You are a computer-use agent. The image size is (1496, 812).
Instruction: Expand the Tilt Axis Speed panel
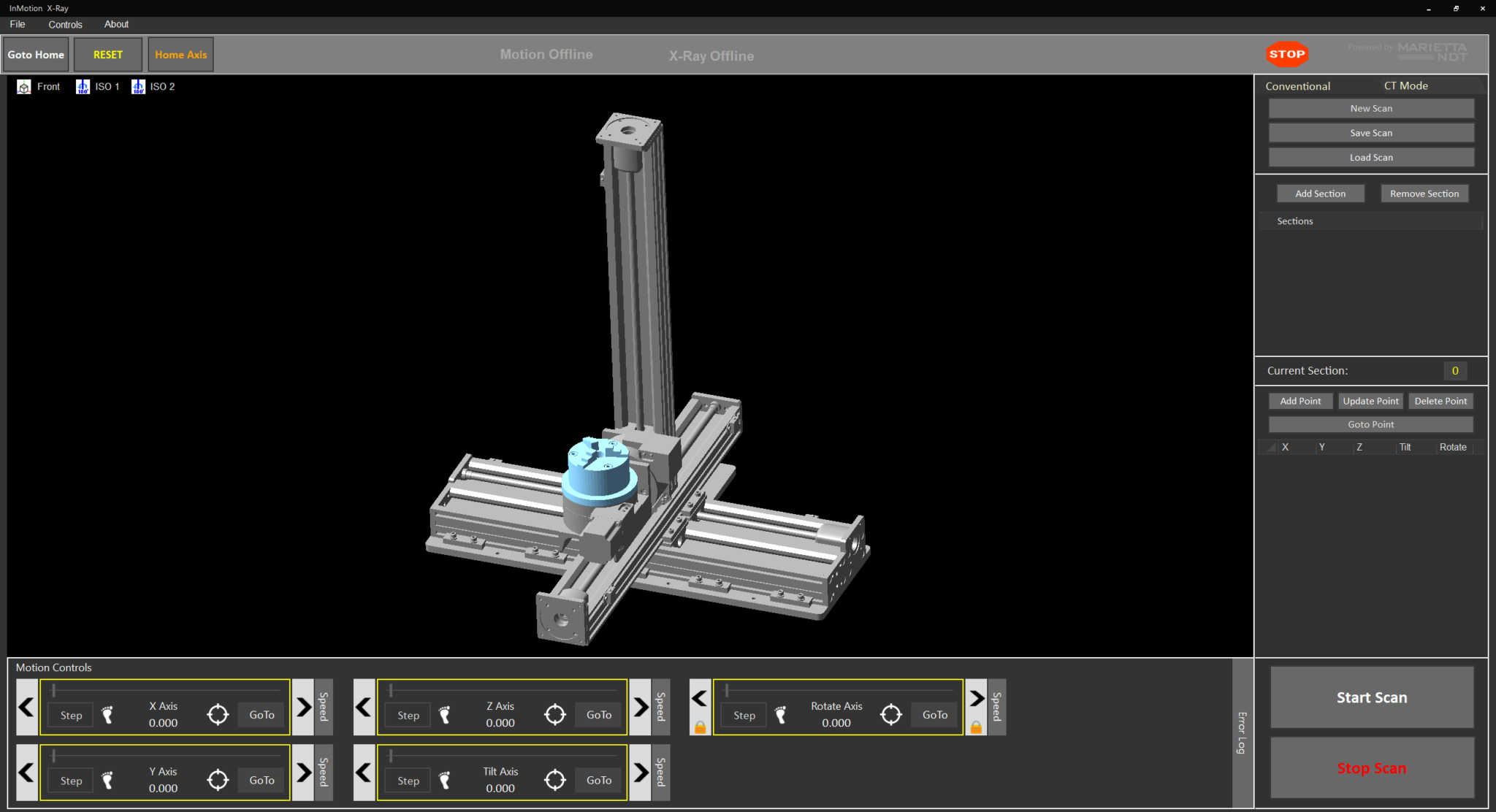660,773
